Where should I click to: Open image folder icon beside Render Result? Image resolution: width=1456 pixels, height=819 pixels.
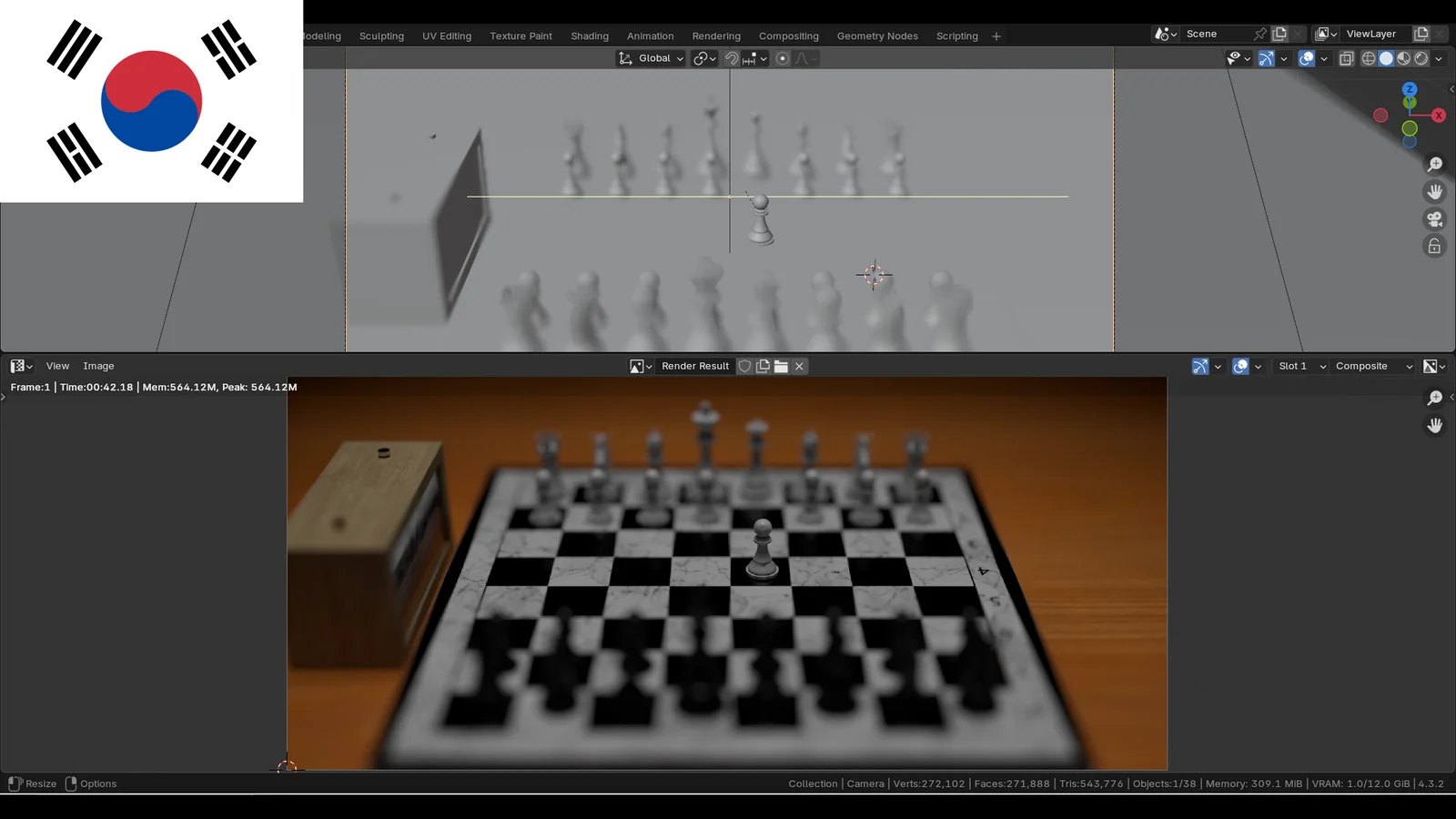tap(781, 366)
